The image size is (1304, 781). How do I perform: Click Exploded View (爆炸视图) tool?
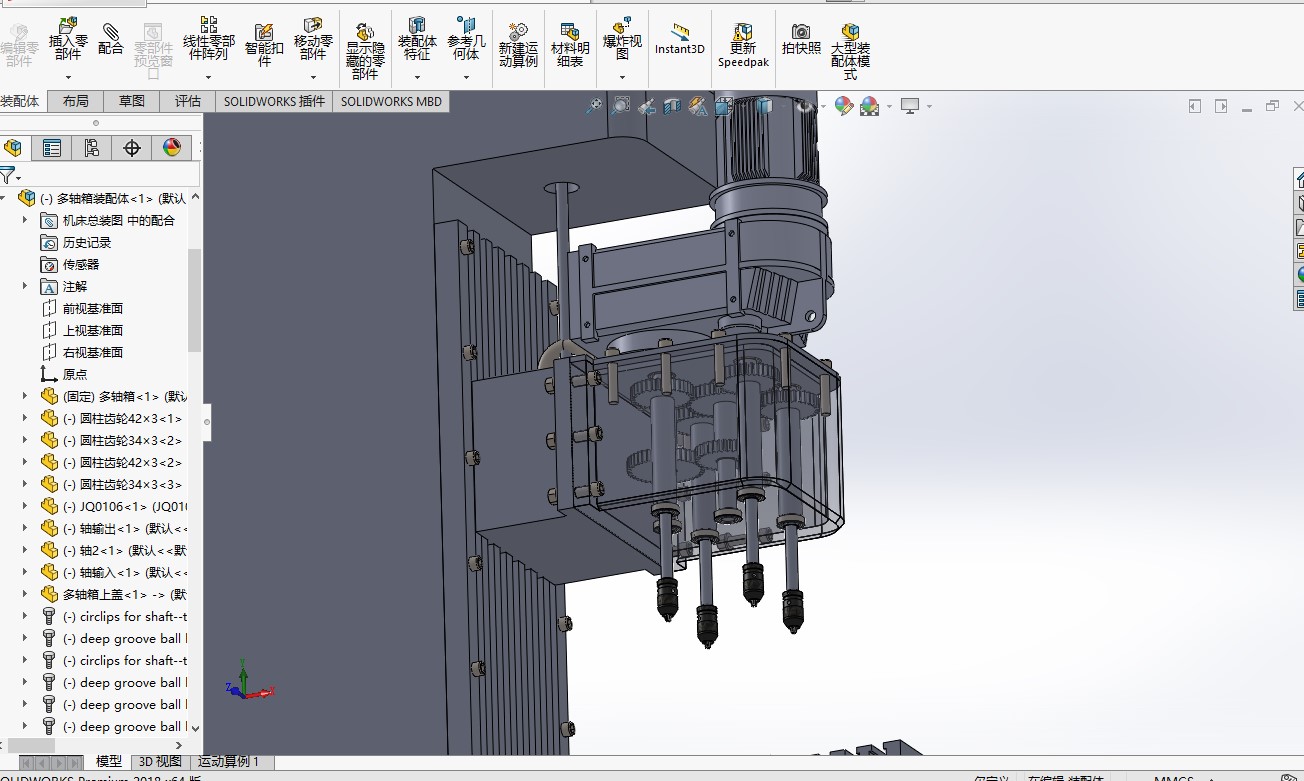click(x=622, y=40)
